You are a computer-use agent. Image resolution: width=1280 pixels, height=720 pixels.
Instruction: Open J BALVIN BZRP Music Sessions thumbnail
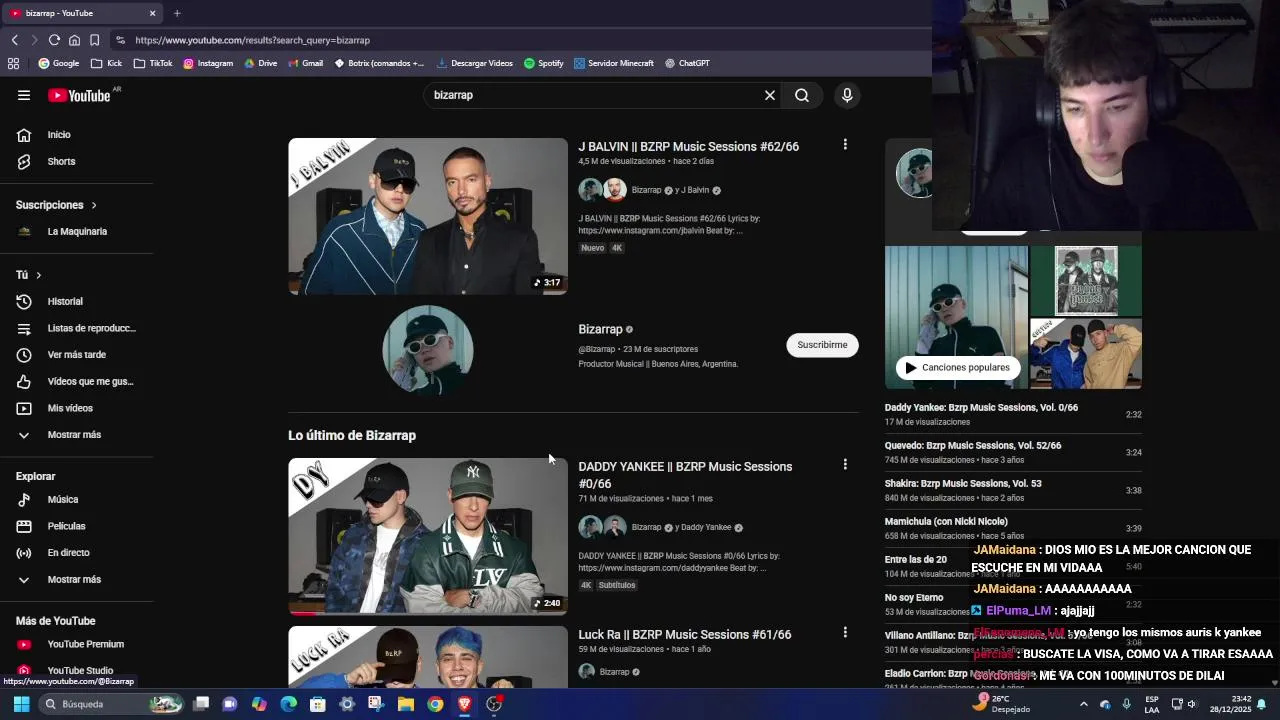click(428, 216)
